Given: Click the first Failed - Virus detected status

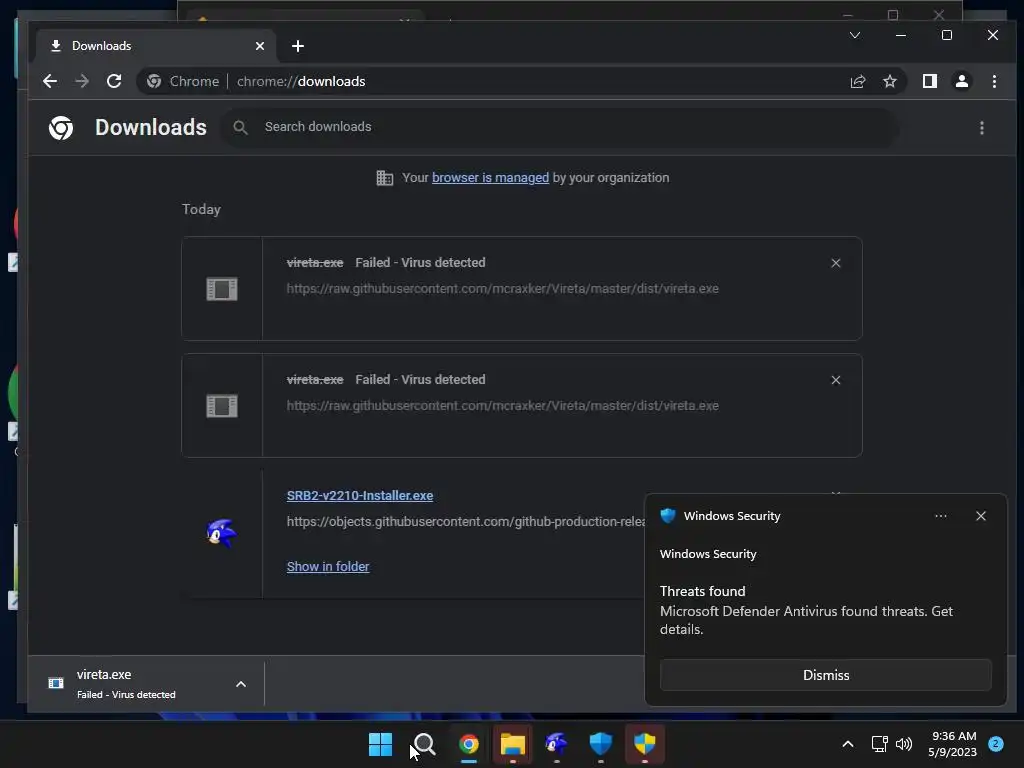Looking at the screenshot, I should (420, 263).
